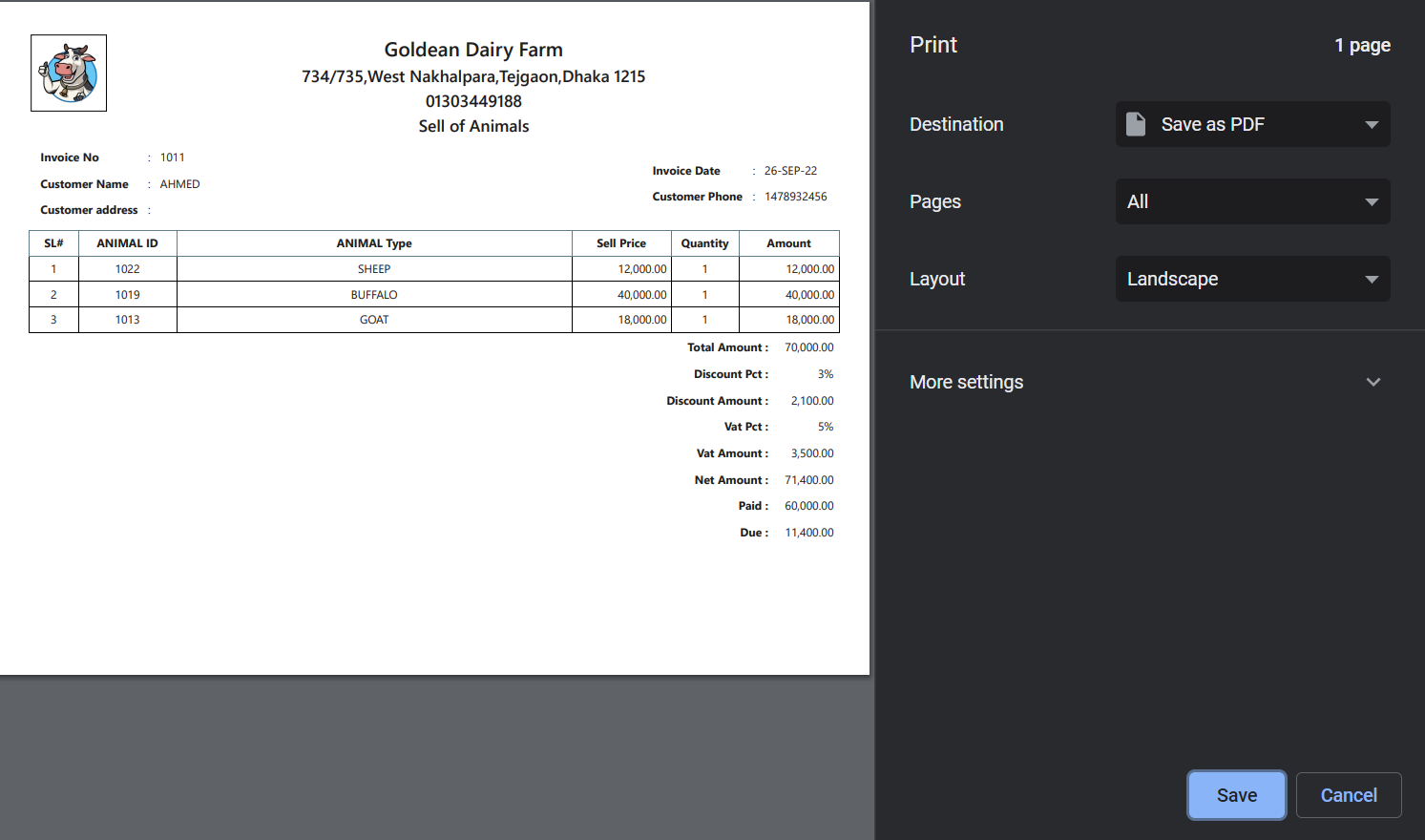Click animal ID 1022 cell

click(127, 269)
